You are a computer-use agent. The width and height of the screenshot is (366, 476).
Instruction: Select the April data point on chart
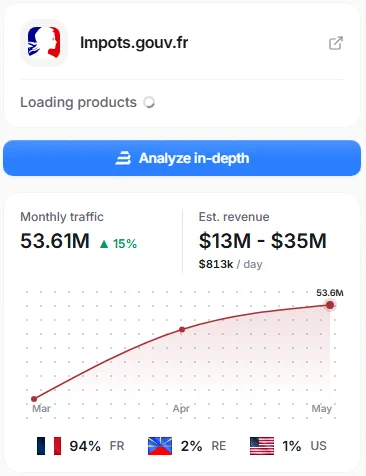point(182,329)
